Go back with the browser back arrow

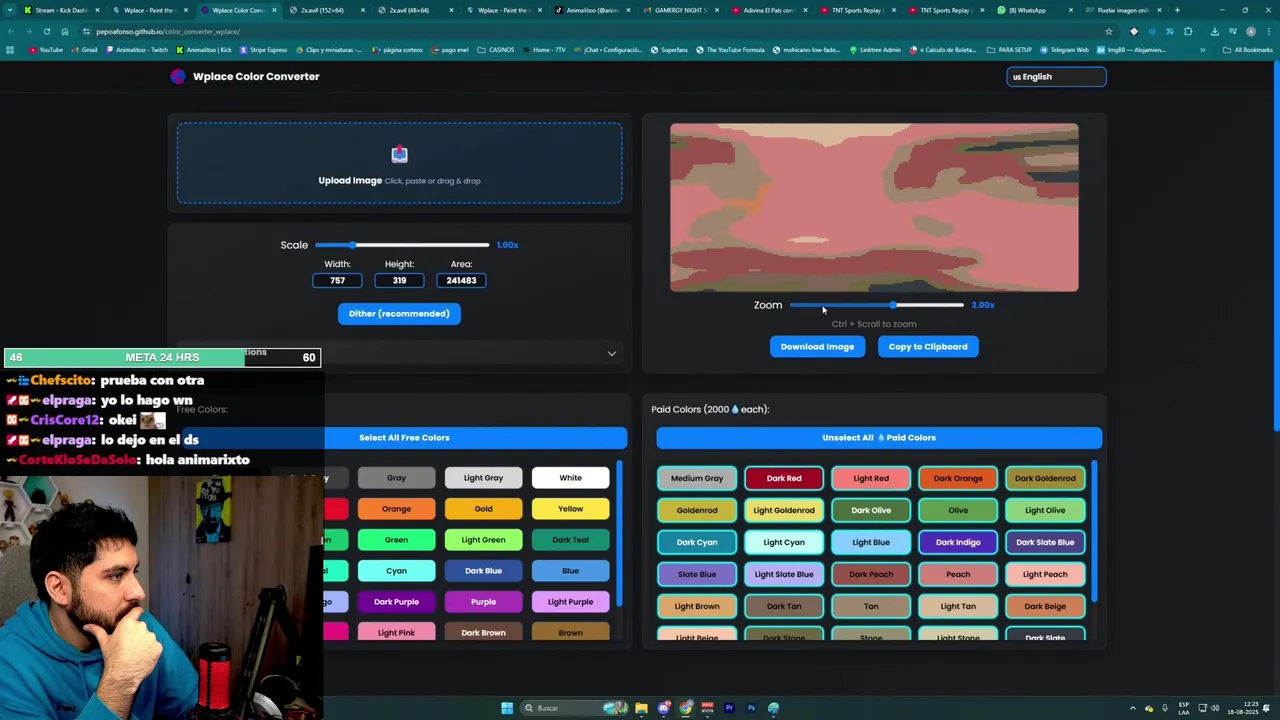(11, 31)
